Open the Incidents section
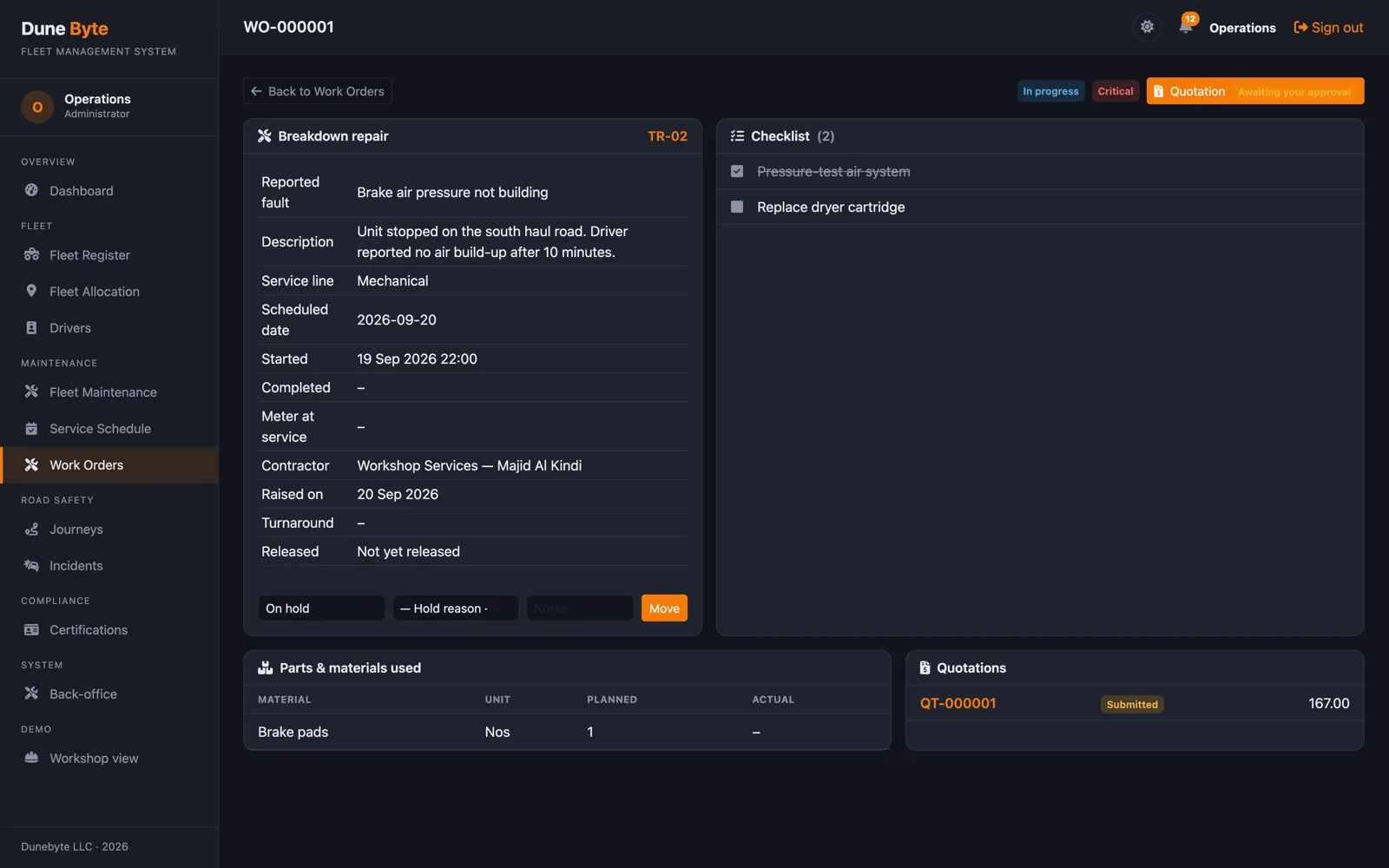This screenshot has width=1389, height=868. 109,566
